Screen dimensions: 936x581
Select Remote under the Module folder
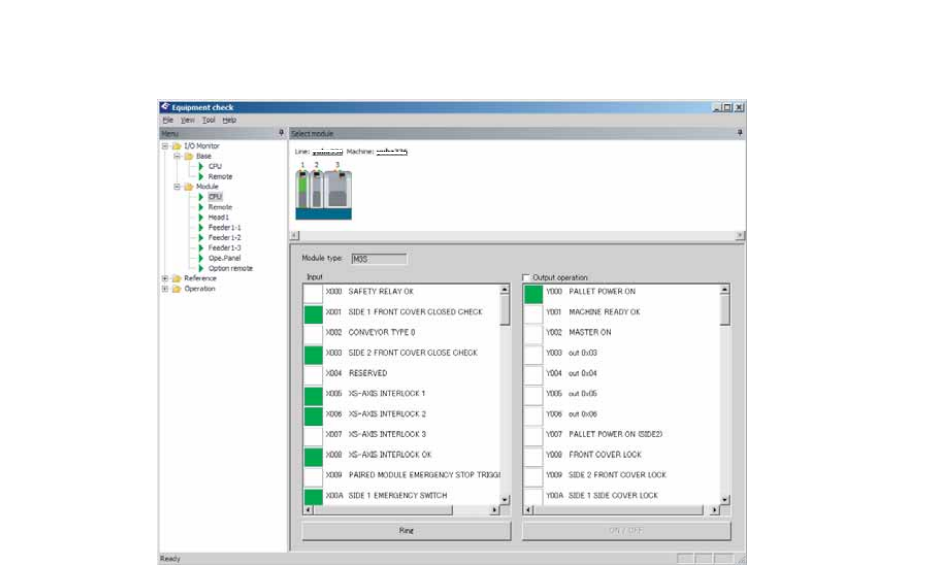pyautogui.click(x=220, y=207)
